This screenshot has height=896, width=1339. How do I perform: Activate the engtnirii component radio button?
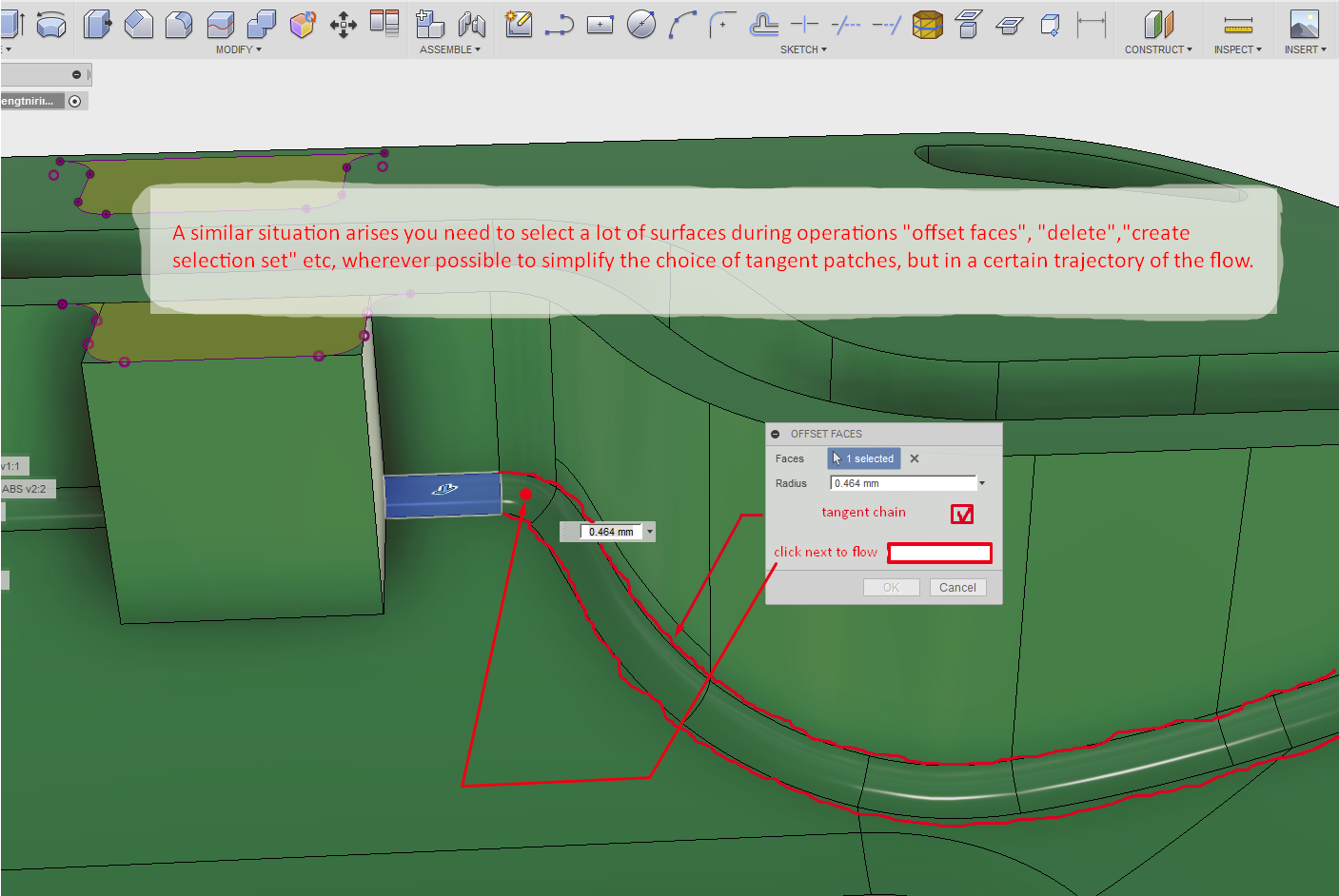[75, 101]
